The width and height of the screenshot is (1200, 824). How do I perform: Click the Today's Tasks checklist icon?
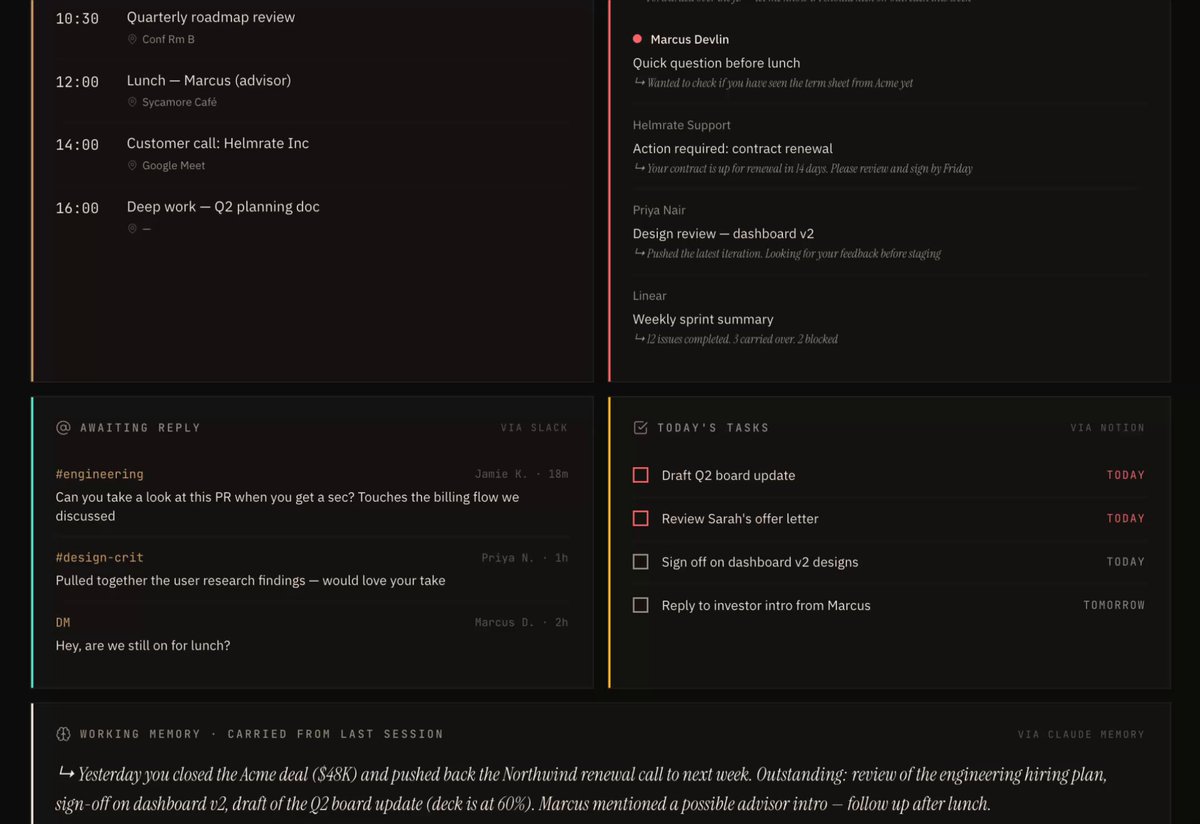tap(641, 427)
